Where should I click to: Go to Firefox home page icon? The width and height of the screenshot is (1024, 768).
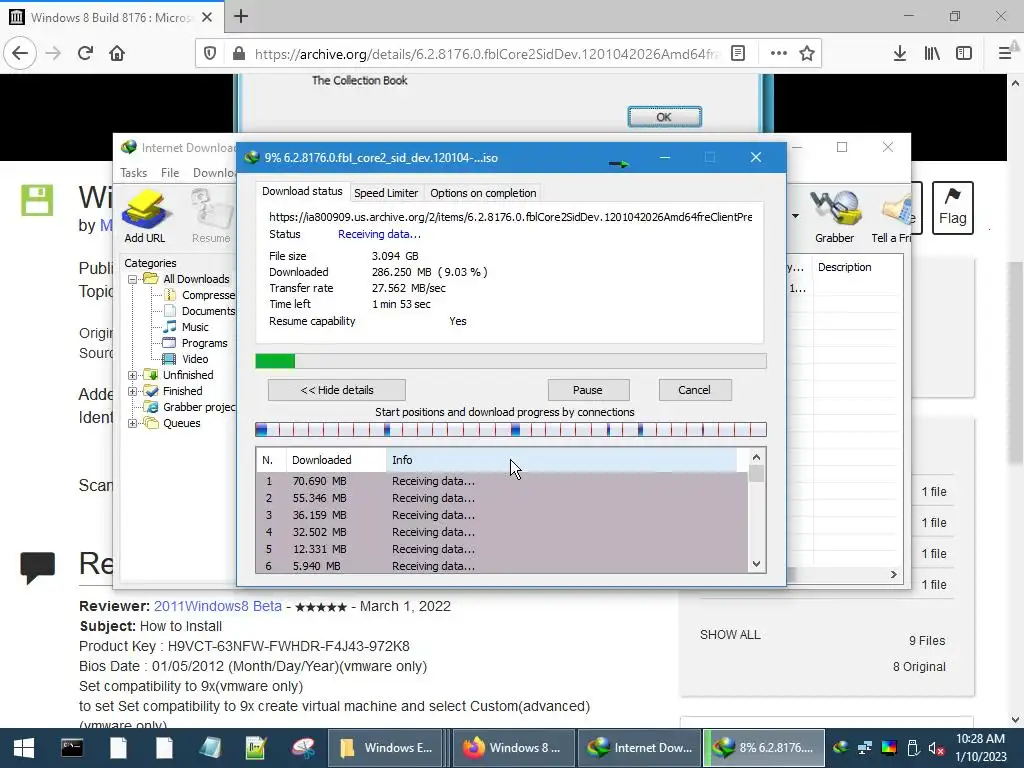(117, 53)
